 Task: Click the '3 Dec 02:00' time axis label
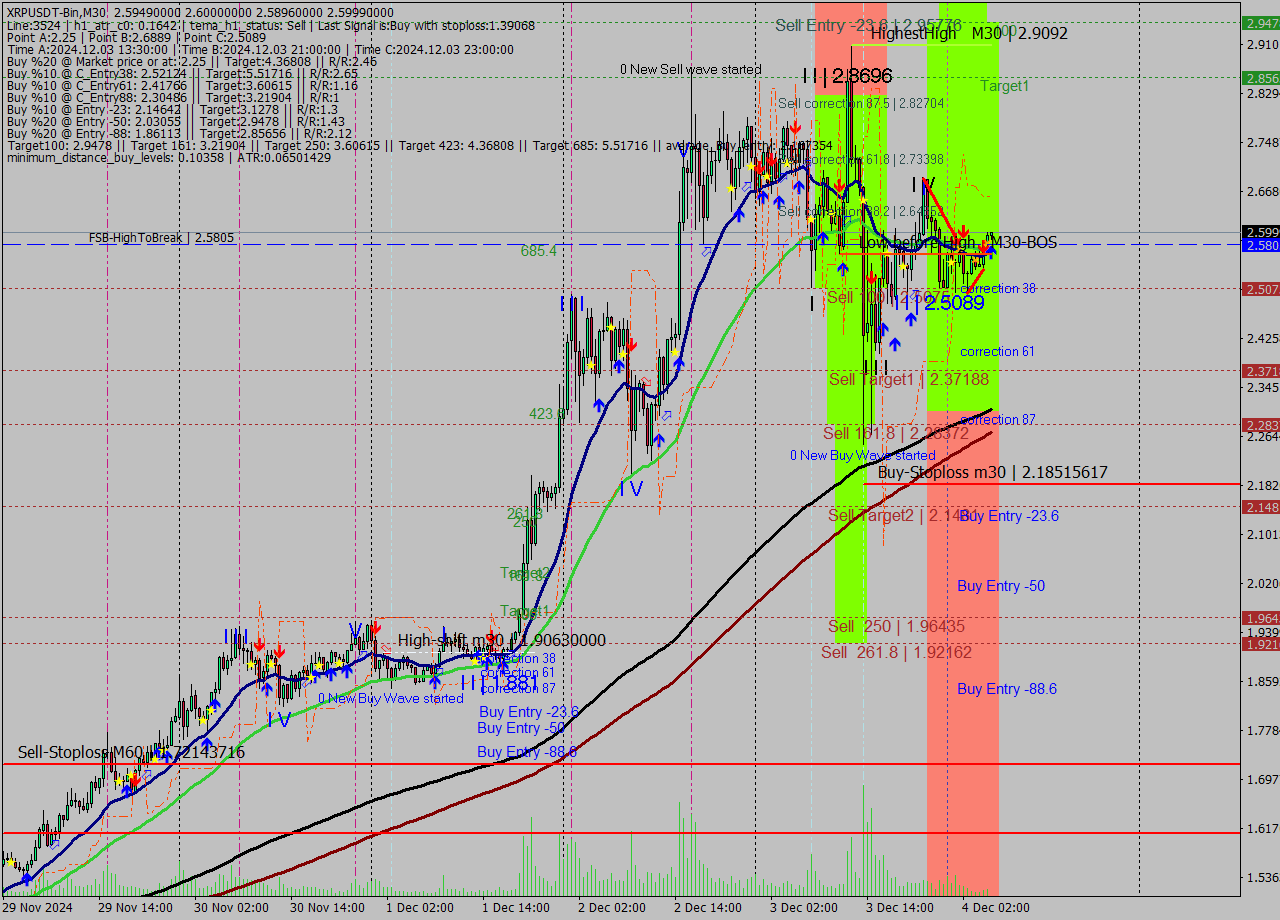(x=804, y=908)
